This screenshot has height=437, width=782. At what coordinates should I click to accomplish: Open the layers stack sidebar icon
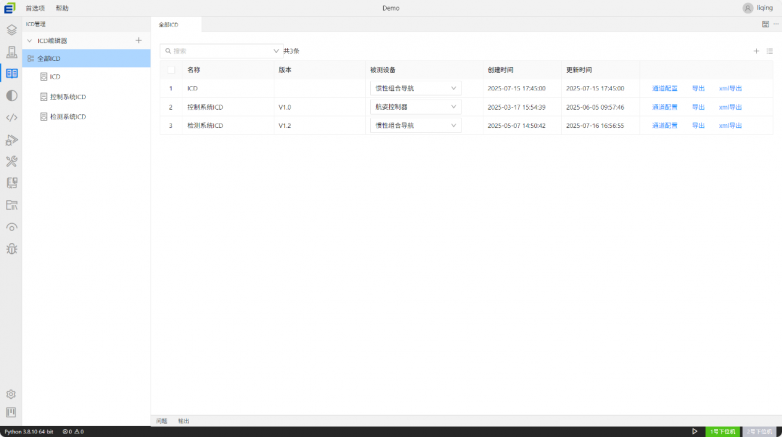tap(11, 30)
